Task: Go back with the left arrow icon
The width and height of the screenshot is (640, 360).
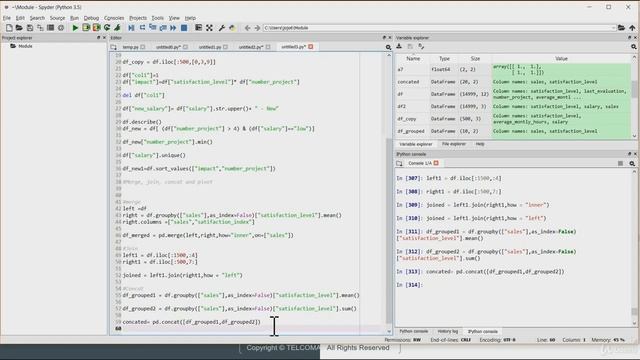Action: tap(247, 28)
